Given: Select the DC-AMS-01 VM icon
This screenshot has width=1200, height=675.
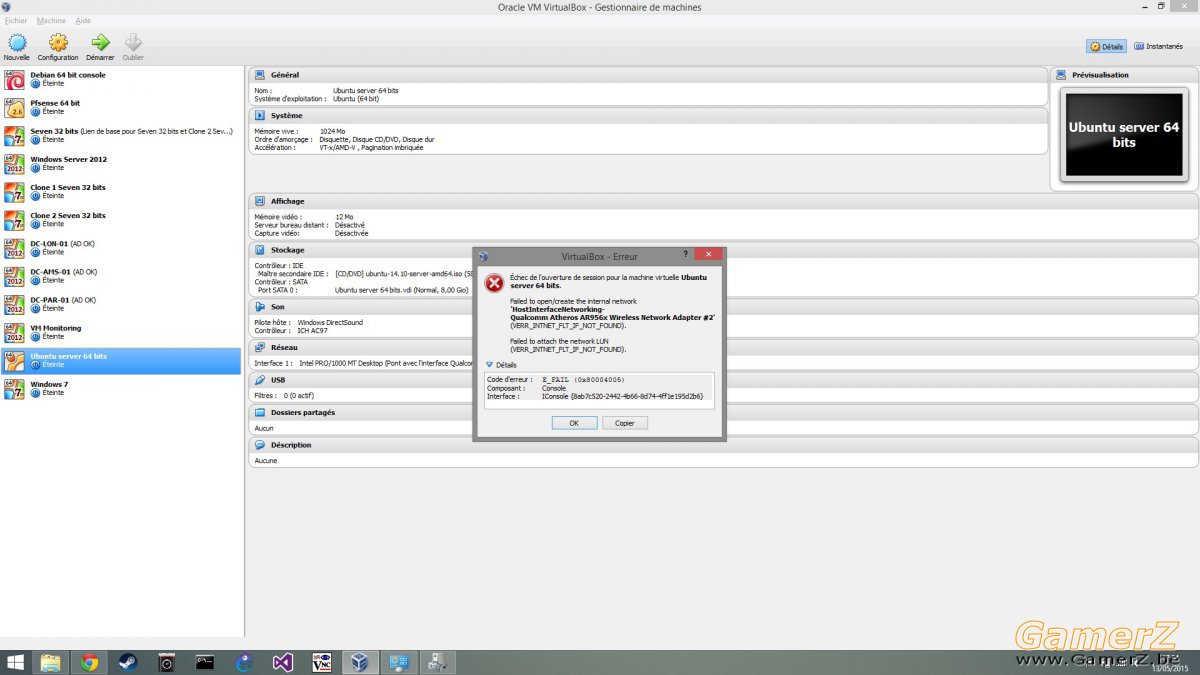Looking at the screenshot, I should point(15,276).
